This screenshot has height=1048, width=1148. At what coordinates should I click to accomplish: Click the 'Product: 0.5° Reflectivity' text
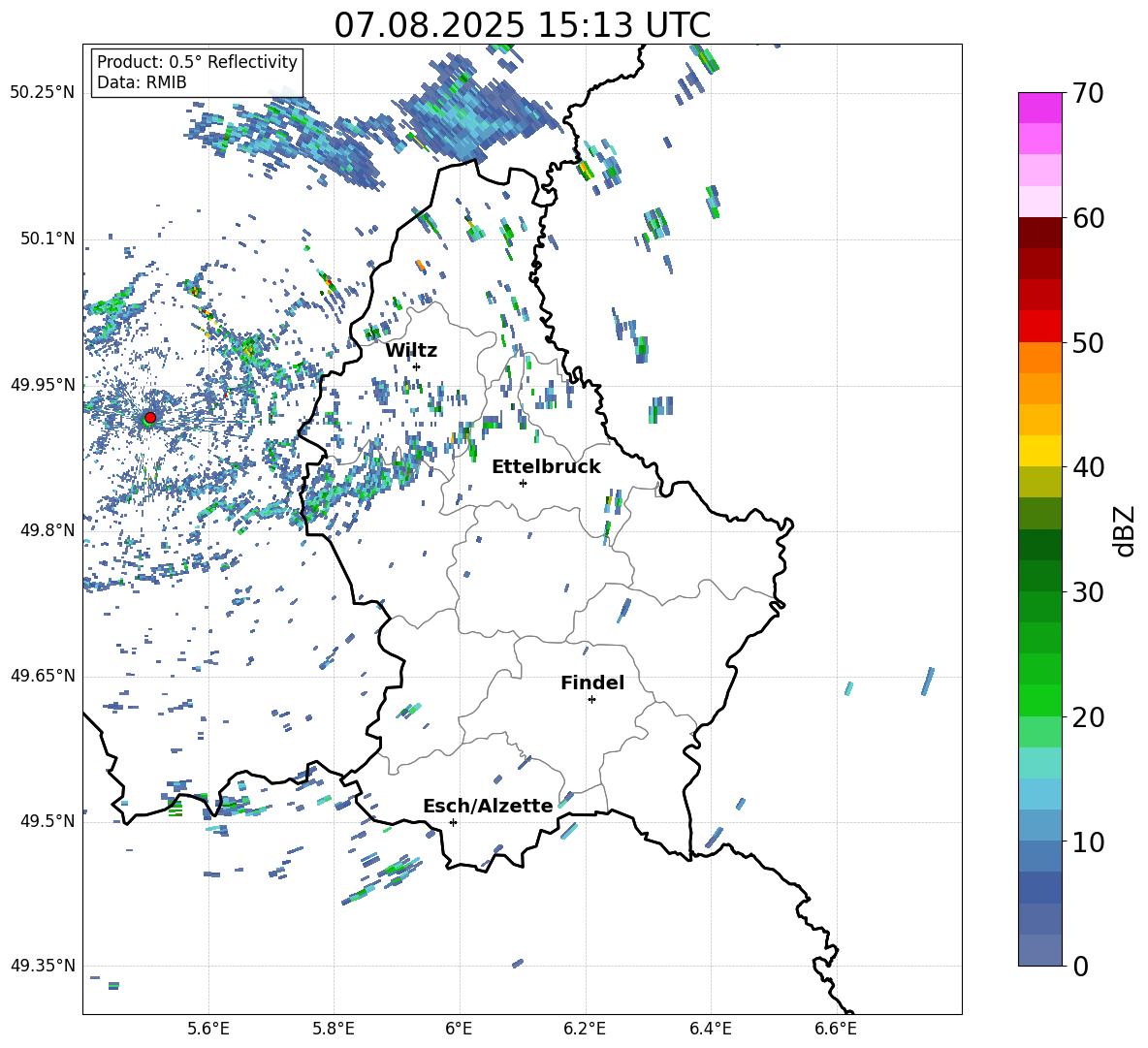click(197, 62)
